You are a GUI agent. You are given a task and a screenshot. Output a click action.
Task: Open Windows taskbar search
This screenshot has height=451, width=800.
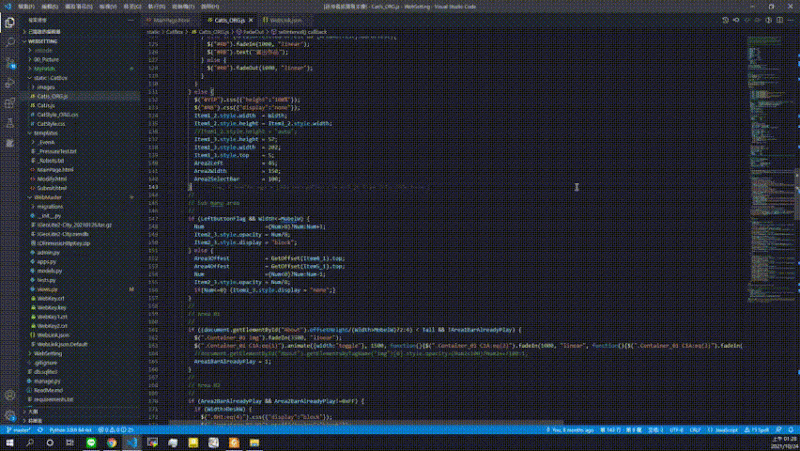point(30,442)
